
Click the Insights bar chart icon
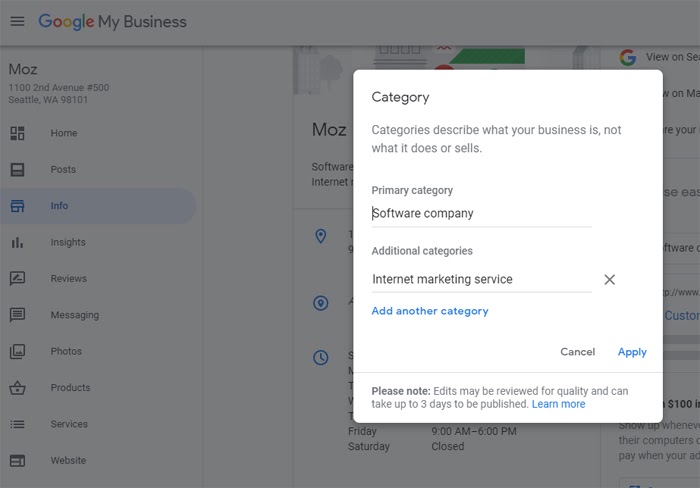point(17,242)
